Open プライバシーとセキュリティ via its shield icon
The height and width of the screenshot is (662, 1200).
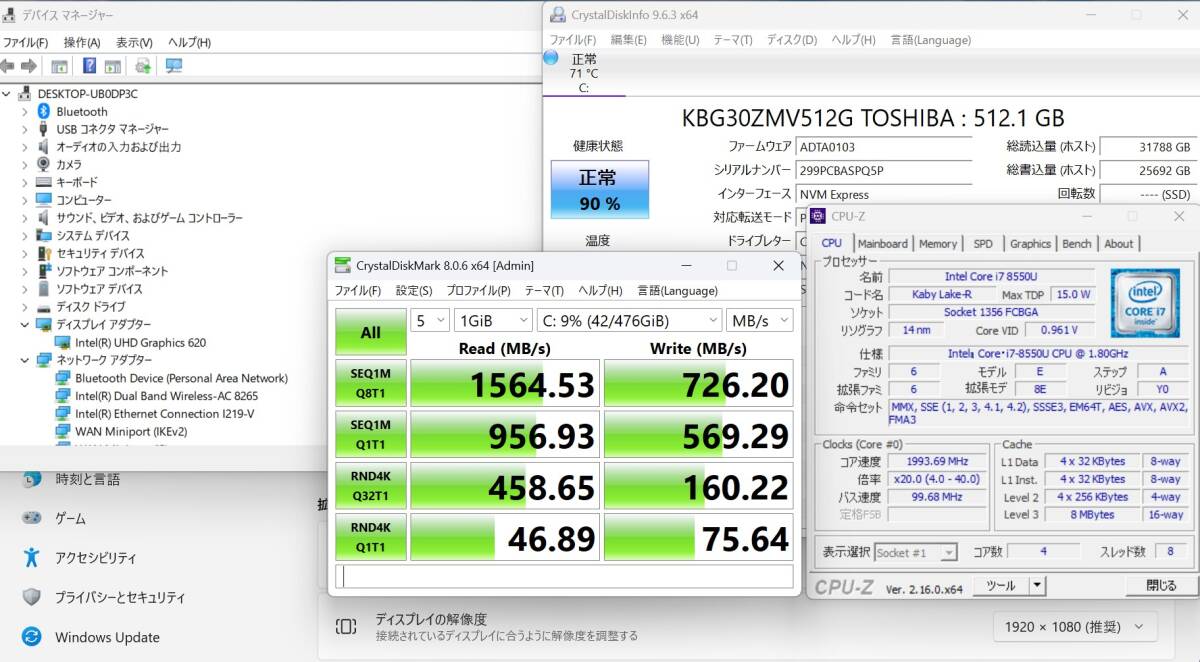point(32,597)
